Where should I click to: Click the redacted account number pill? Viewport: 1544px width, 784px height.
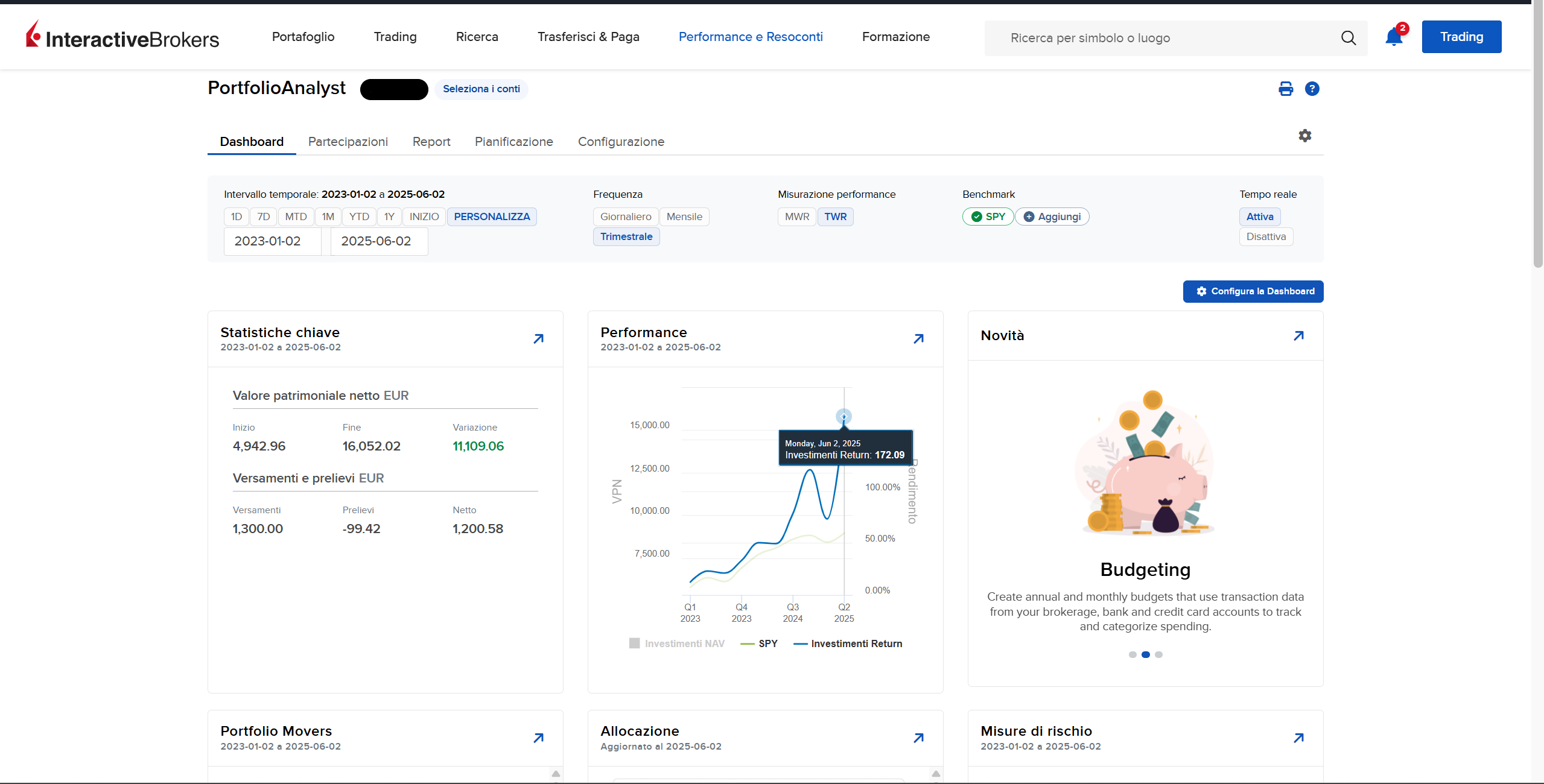point(394,89)
